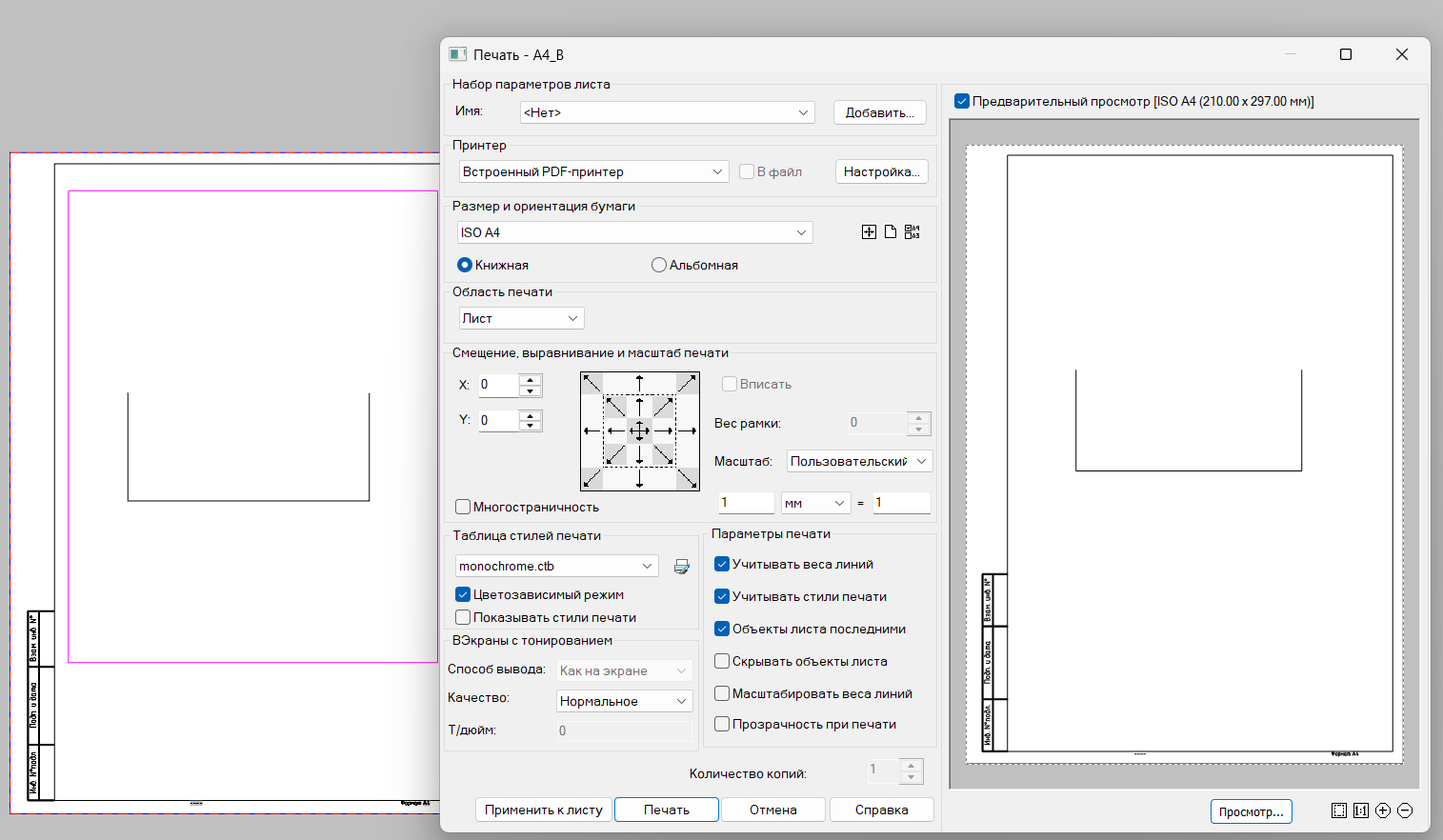Click center alignment arrows in the alignment grid
Viewport: 1443px width, 840px height.
pos(639,430)
